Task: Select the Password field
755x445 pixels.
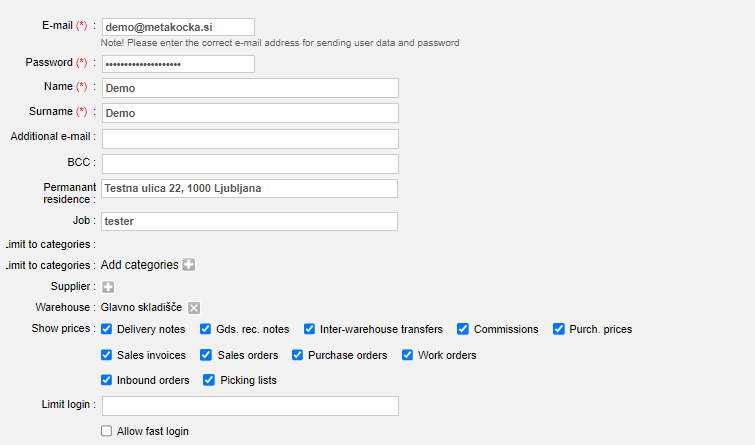Action: click(x=178, y=64)
